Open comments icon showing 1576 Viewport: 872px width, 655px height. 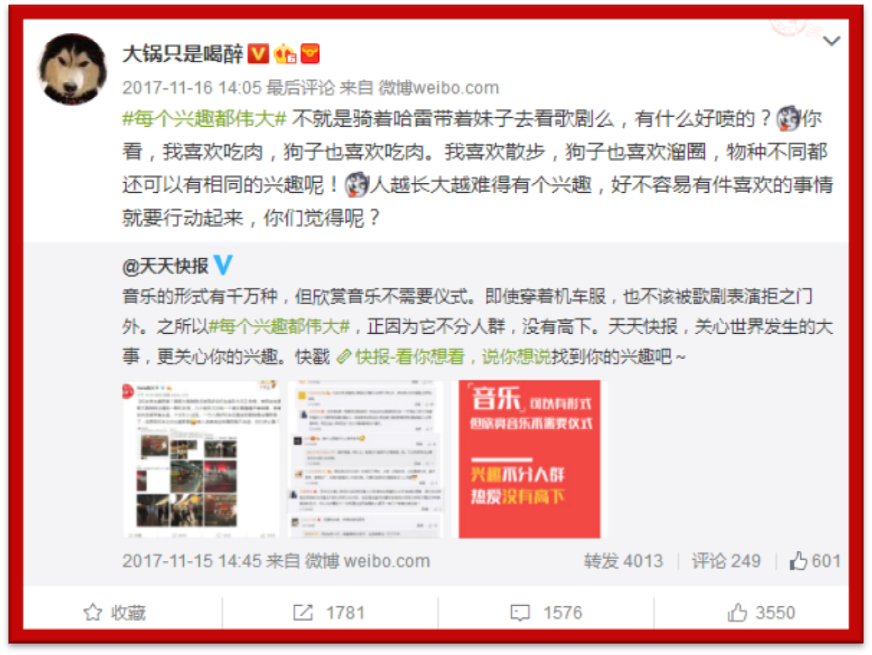546,613
